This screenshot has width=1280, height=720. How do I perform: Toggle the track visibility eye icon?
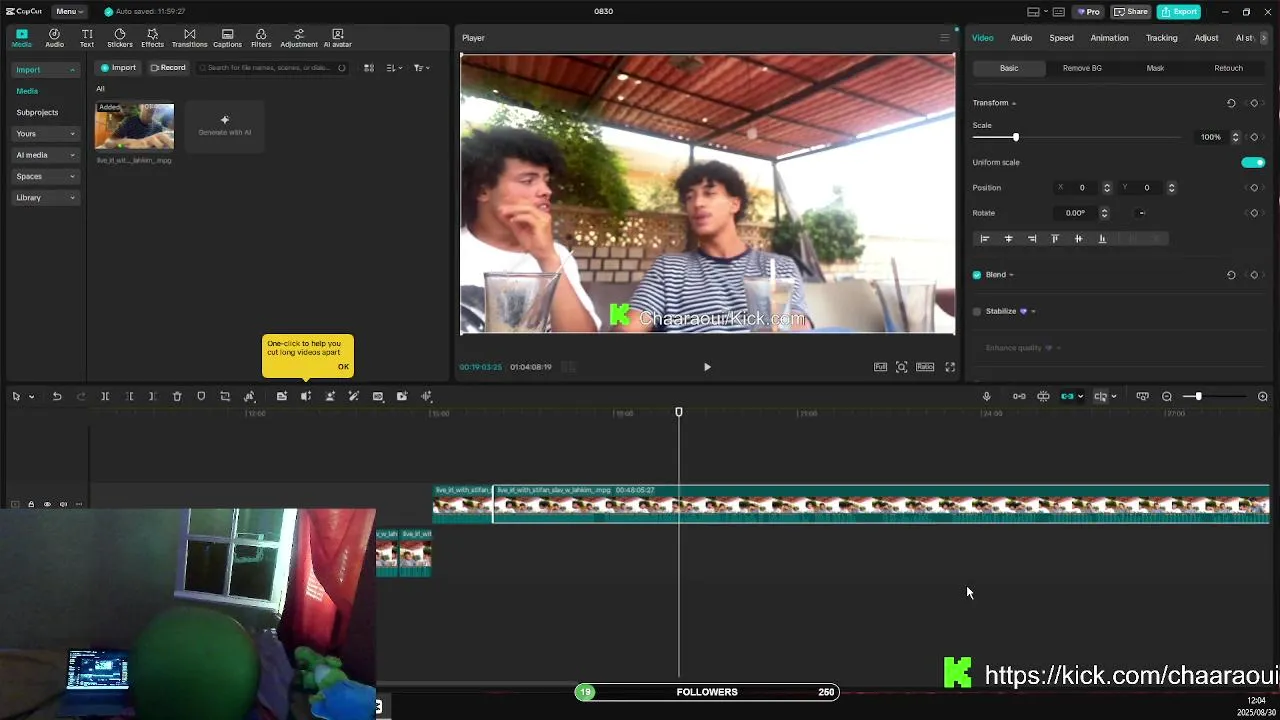pos(47,505)
